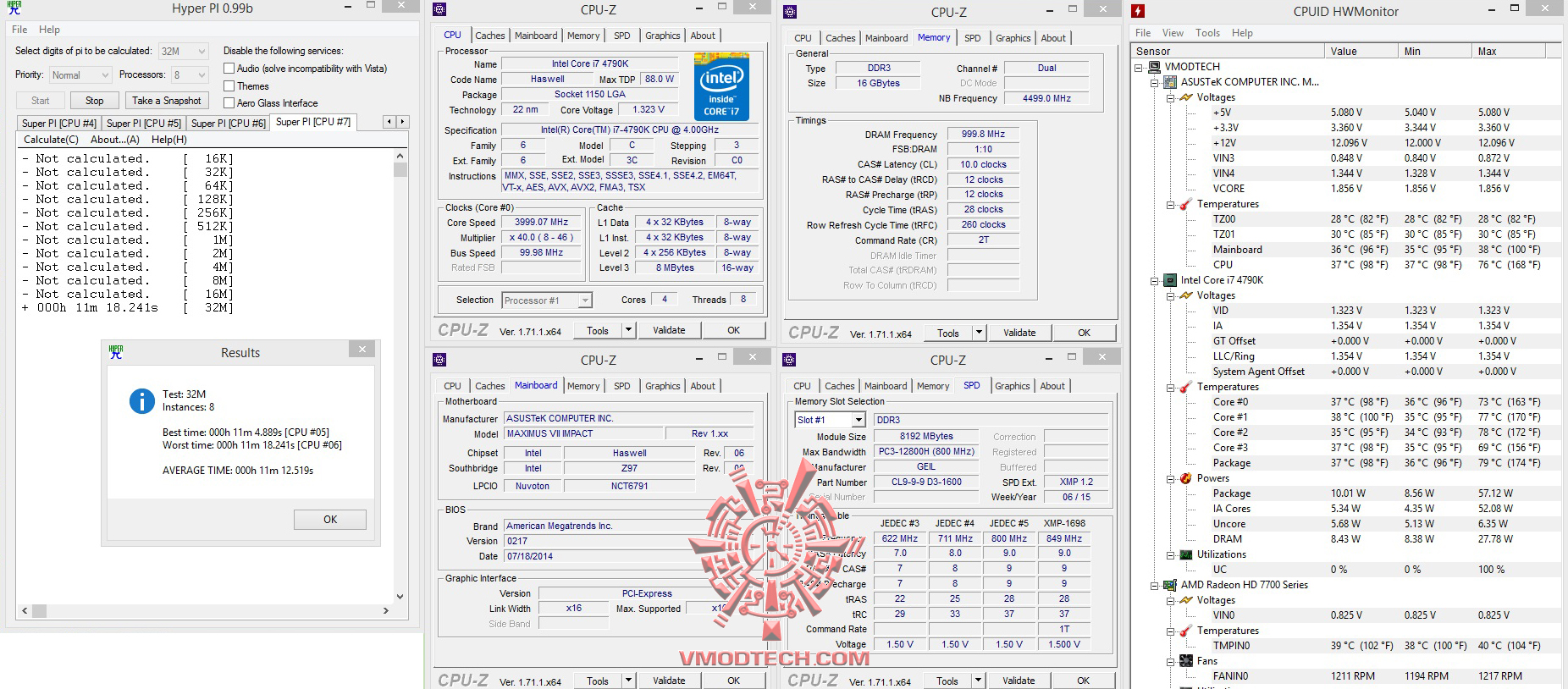Click the DRAM Frequency field showing 999.8 MHz

click(x=983, y=134)
